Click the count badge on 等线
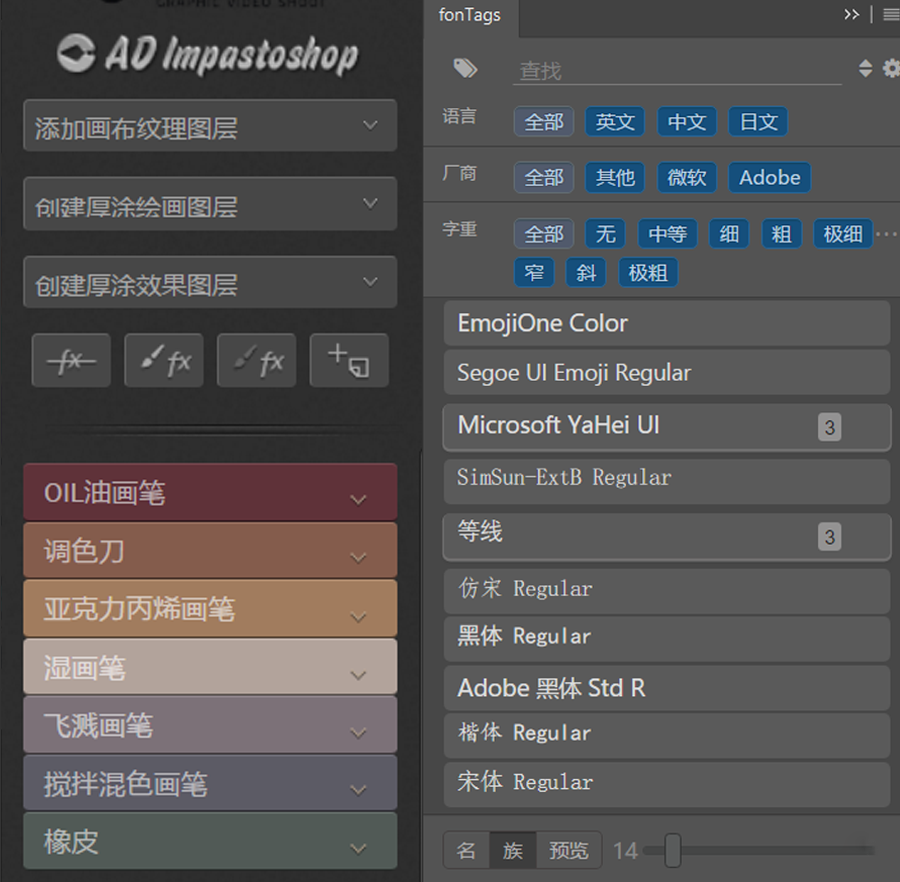The image size is (900, 882). 829,537
